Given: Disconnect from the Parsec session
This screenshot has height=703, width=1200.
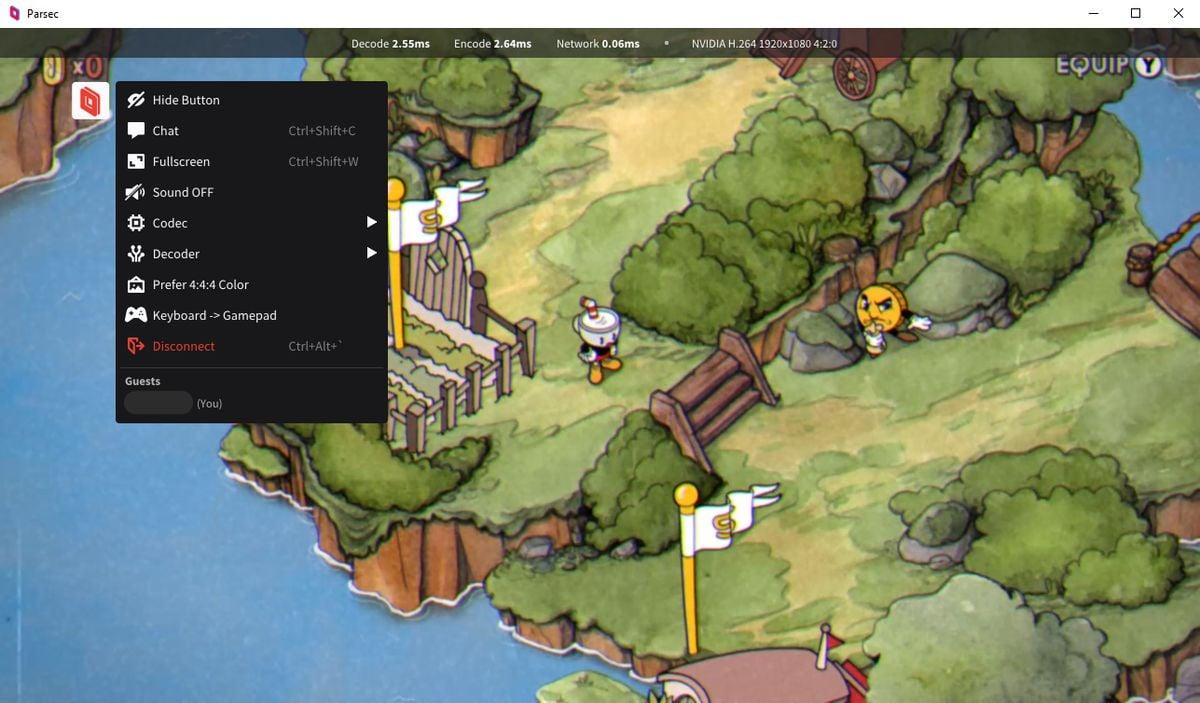Looking at the screenshot, I should coord(183,346).
